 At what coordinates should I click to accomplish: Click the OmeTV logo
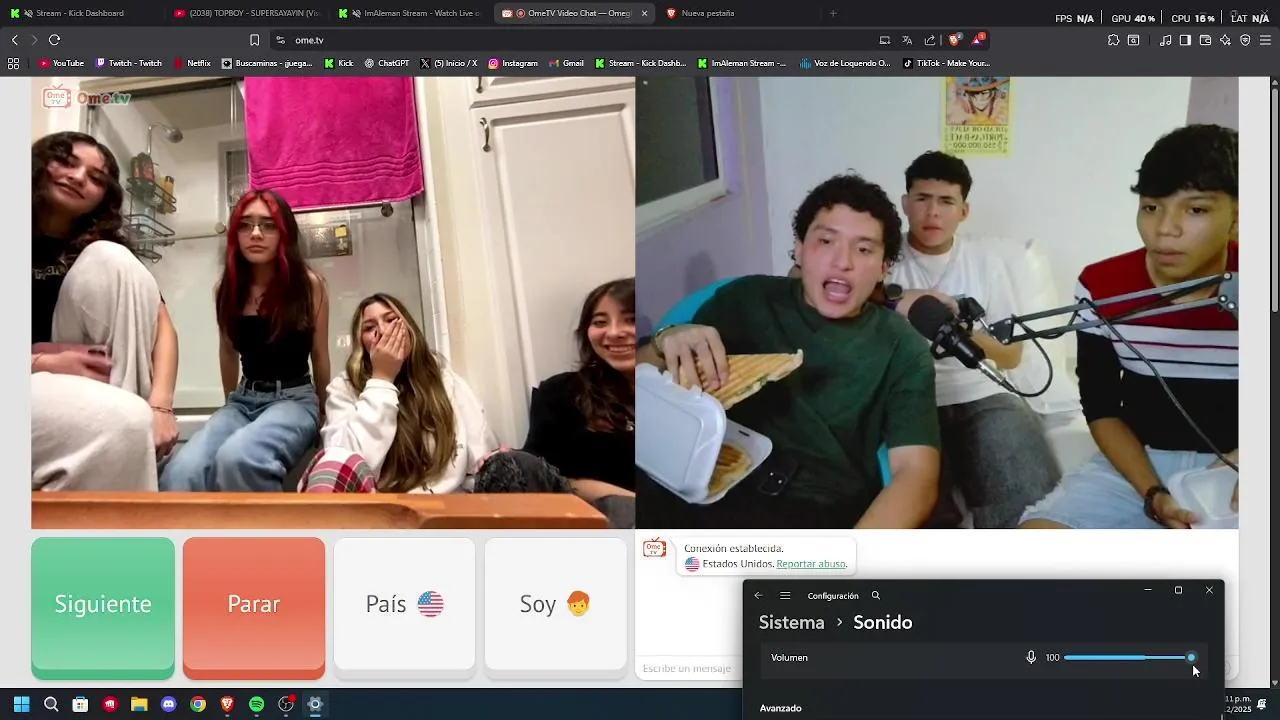[87, 98]
